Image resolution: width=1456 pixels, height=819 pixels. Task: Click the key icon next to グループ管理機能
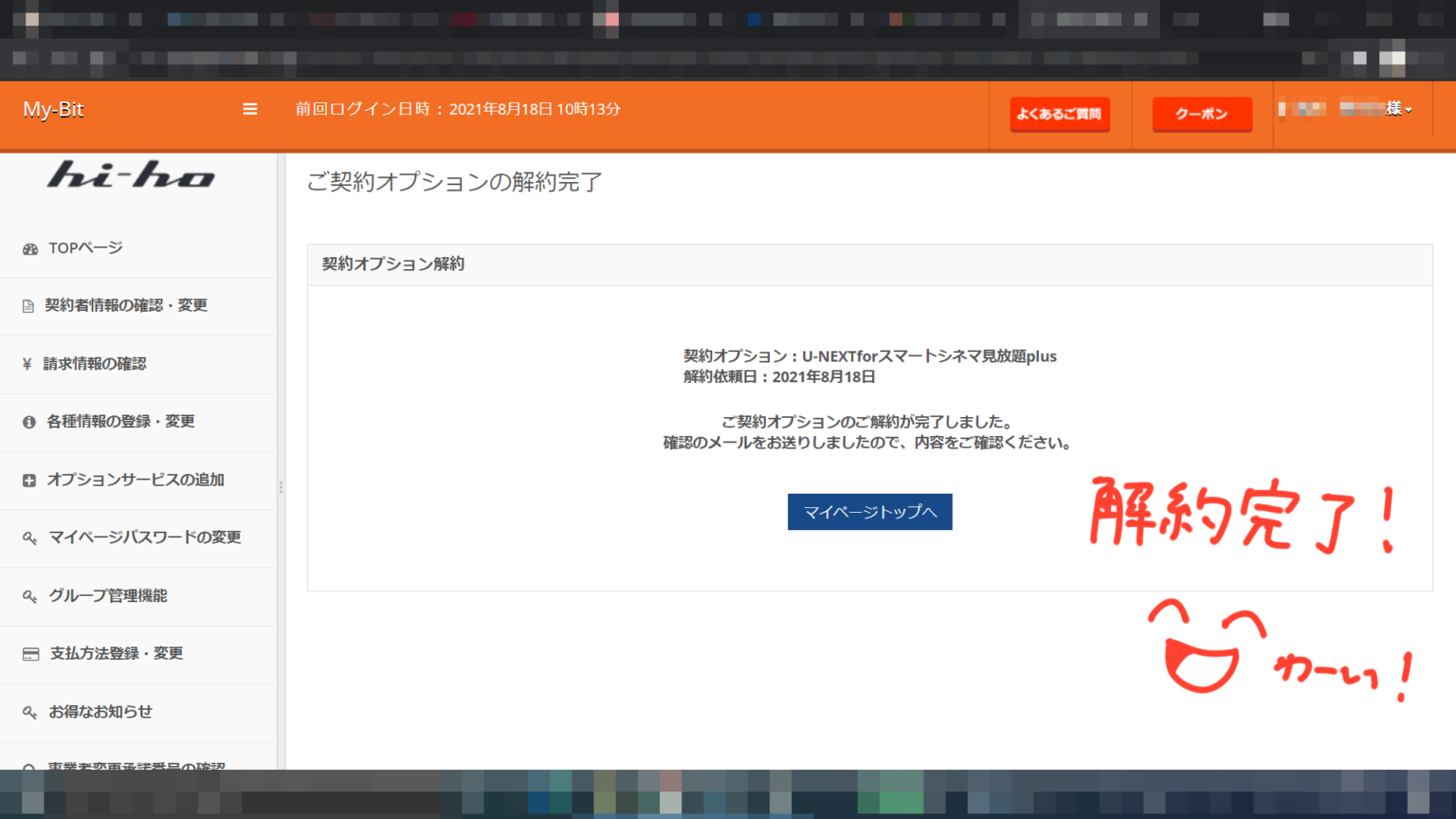tap(29, 595)
